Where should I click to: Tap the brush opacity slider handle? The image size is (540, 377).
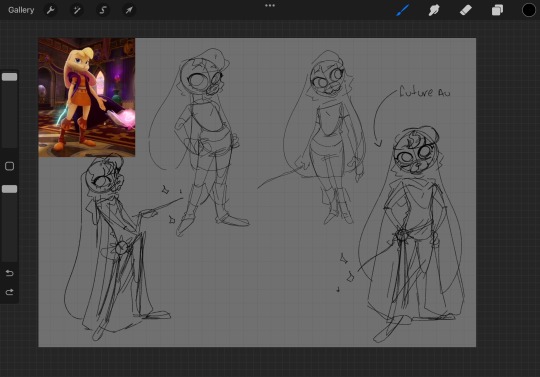[9, 189]
